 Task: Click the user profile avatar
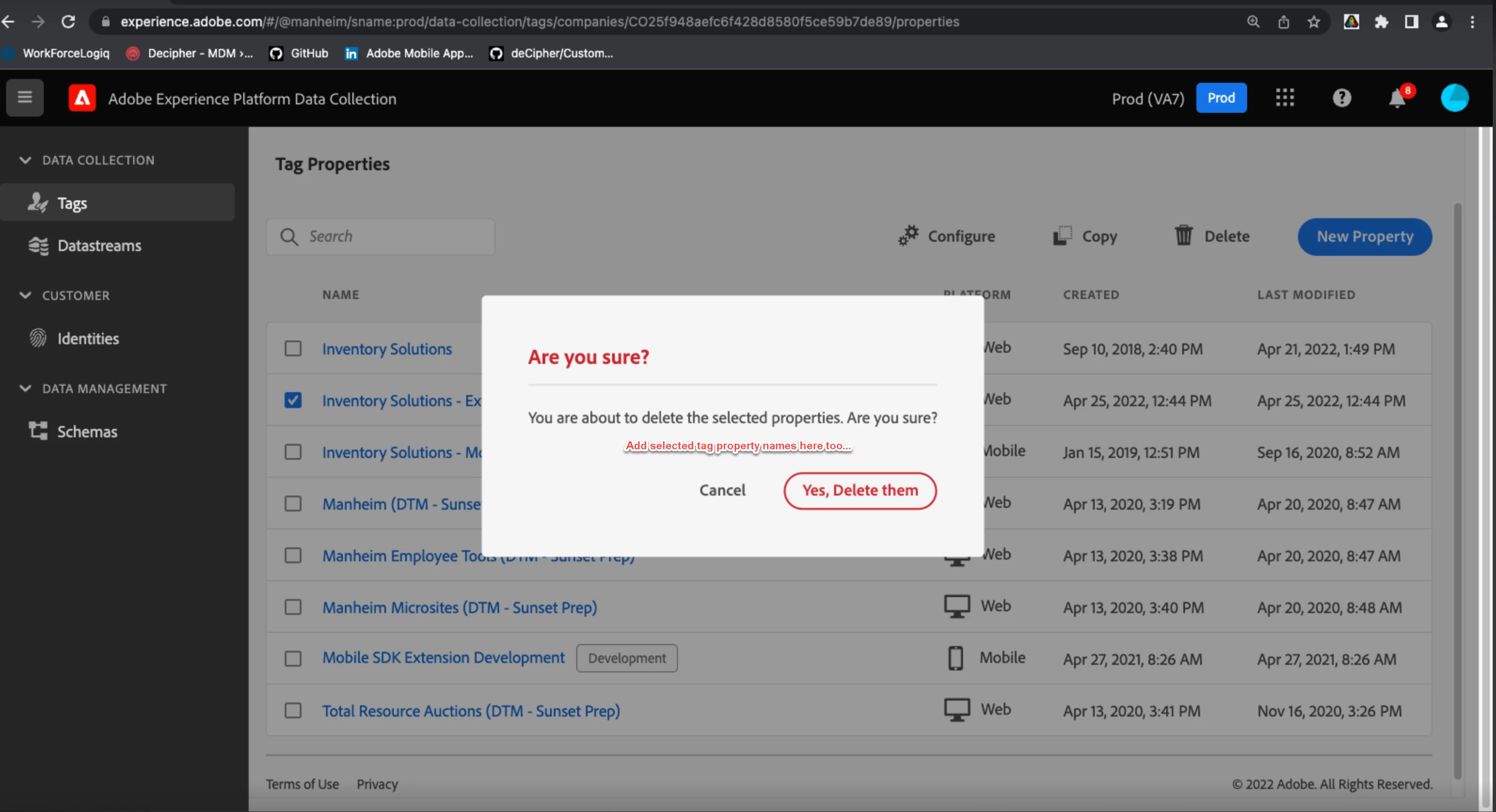(x=1454, y=97)
